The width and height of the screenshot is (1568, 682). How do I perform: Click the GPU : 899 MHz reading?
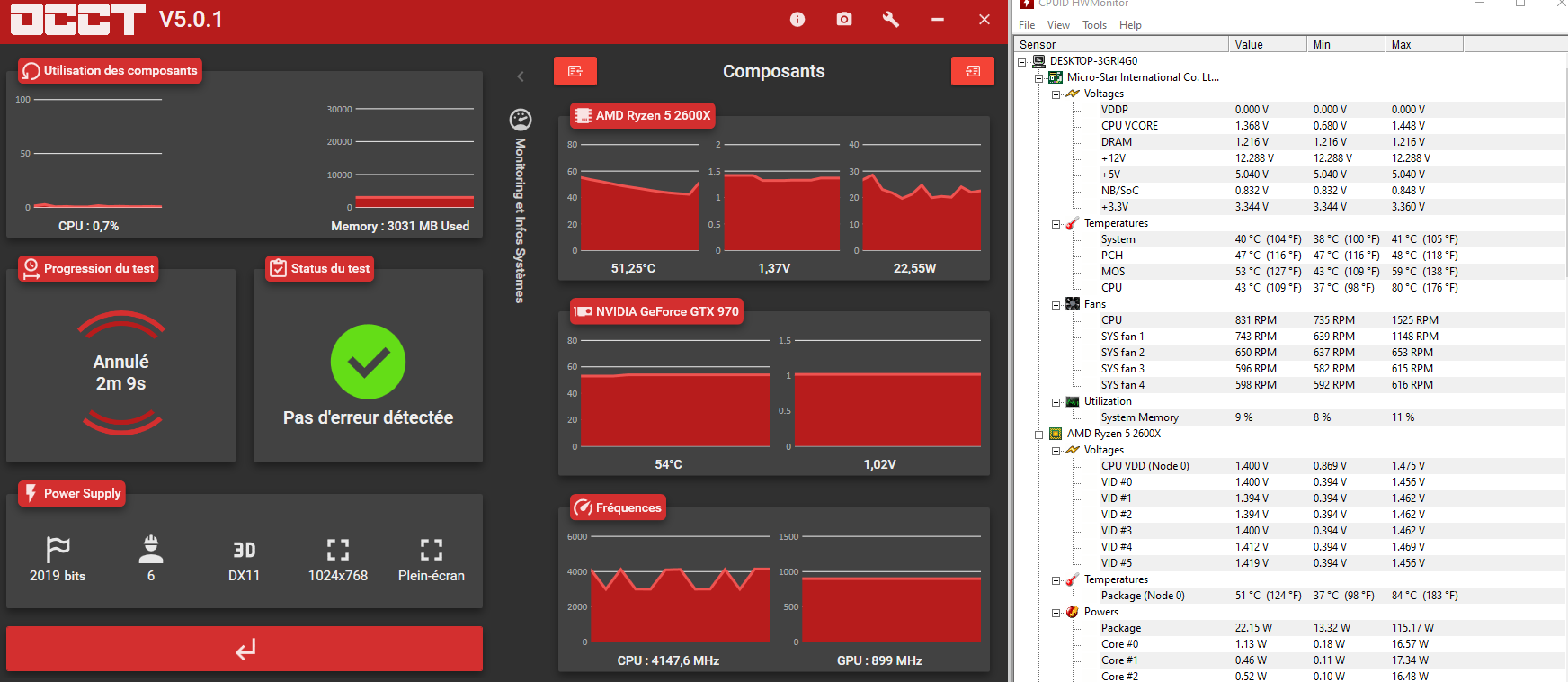(879, 660)
